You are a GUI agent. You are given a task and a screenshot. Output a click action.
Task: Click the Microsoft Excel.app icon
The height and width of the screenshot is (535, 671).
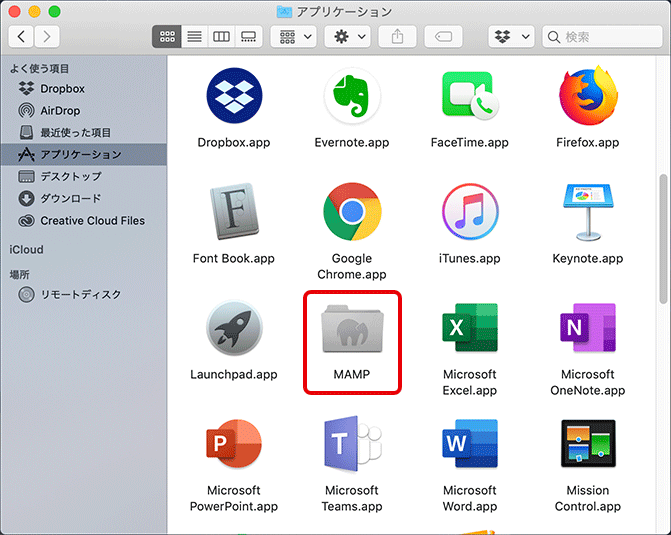(x=469, y=328)
